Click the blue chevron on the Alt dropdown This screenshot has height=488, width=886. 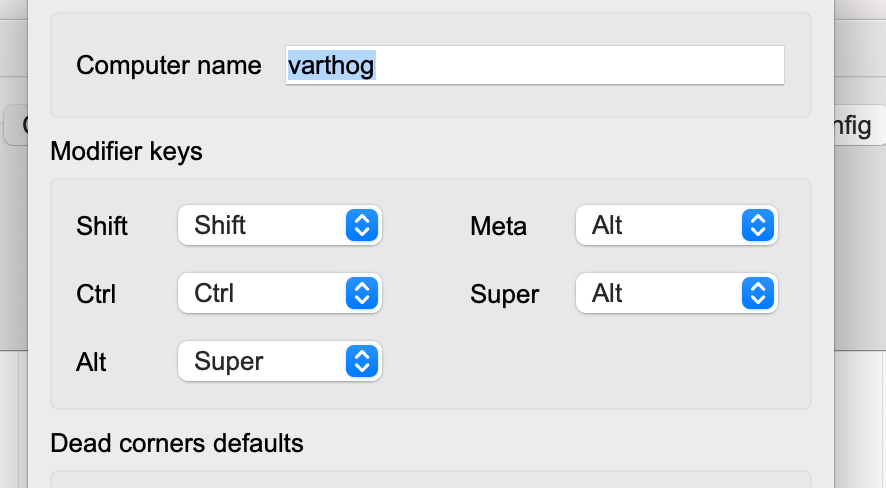coord(360,361)
